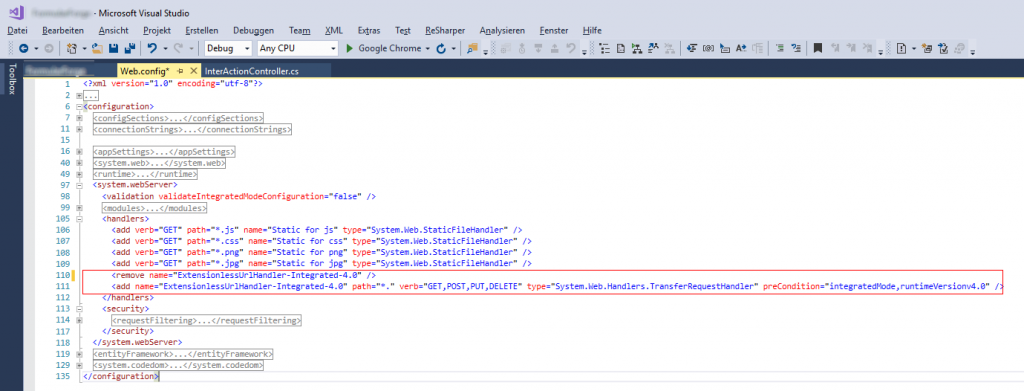Click the New Project toolbar icon
This screenshot has width=1024, height=391.
(x=72, y=48)
